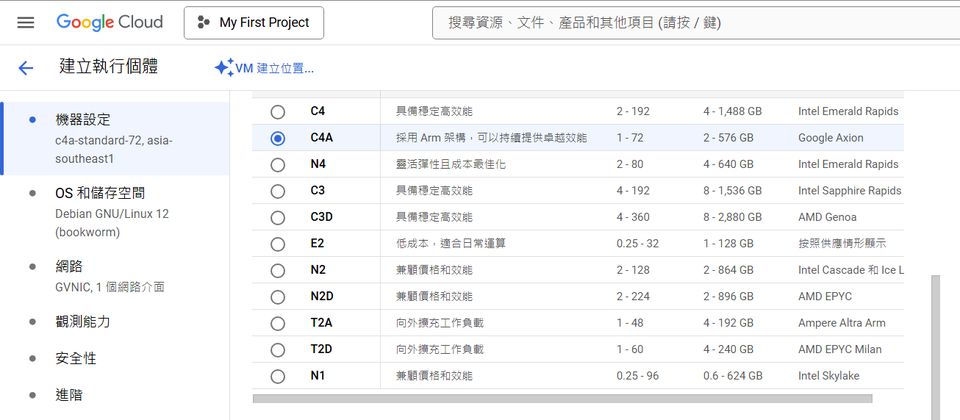Select the E2 machine series radio button
The height and width of the screenshot is (420, 960).
coord(278,244)
